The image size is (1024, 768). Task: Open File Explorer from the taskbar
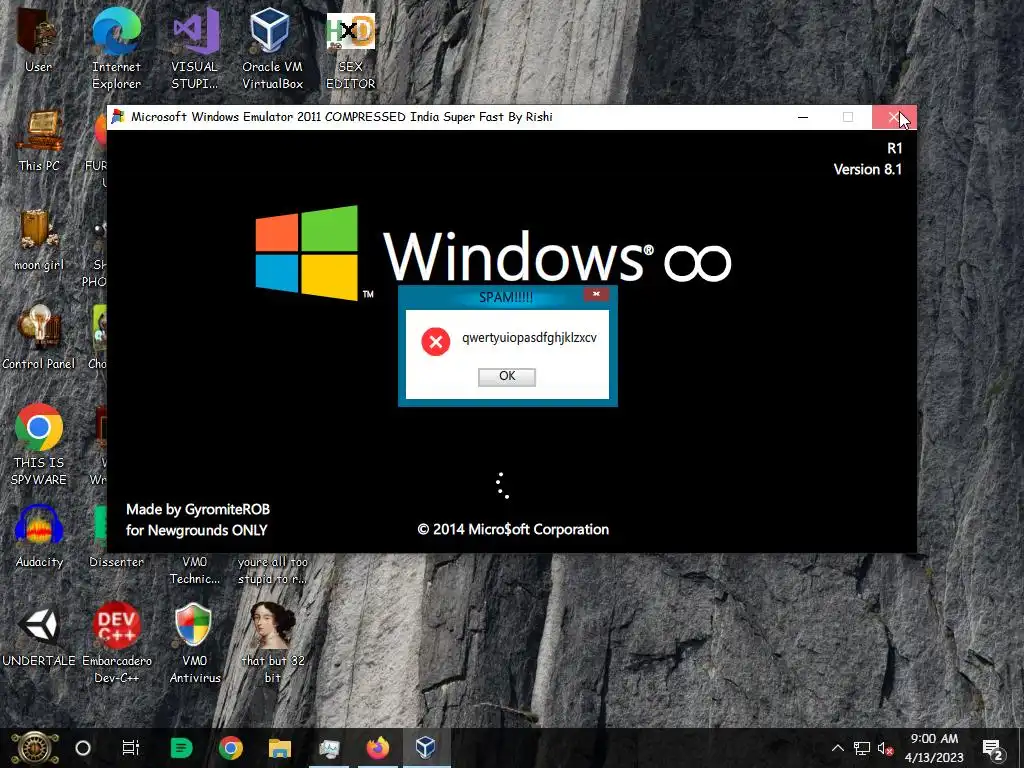click(280, 748)
